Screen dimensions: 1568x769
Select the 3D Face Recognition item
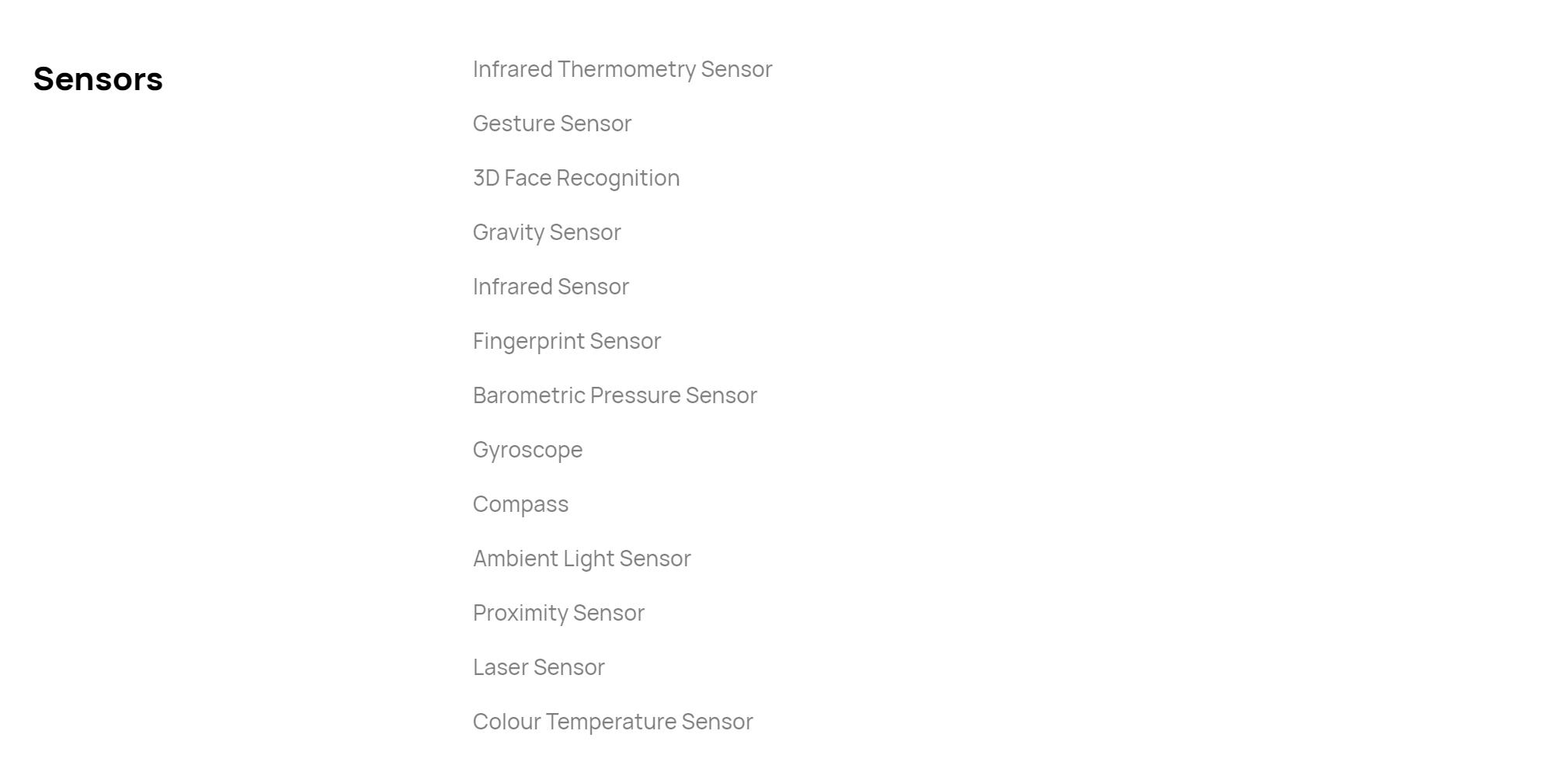point(576,178)
